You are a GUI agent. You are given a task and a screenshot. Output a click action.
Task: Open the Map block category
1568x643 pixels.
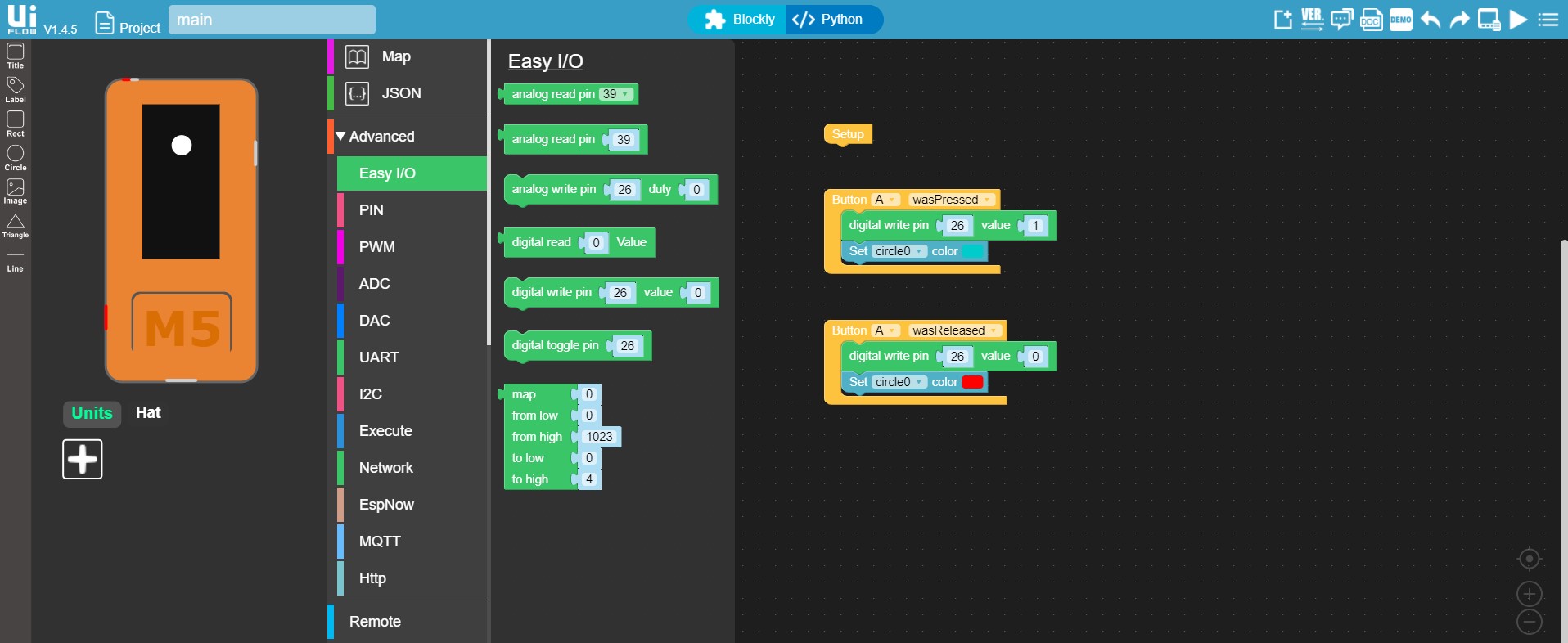[x=408, y=56]
